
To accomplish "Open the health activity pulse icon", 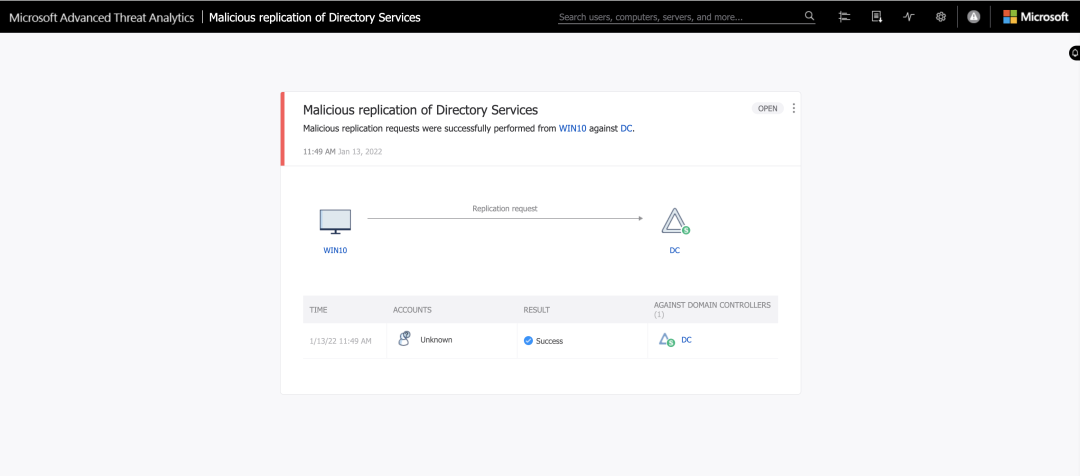I will (x=908, y=17).
